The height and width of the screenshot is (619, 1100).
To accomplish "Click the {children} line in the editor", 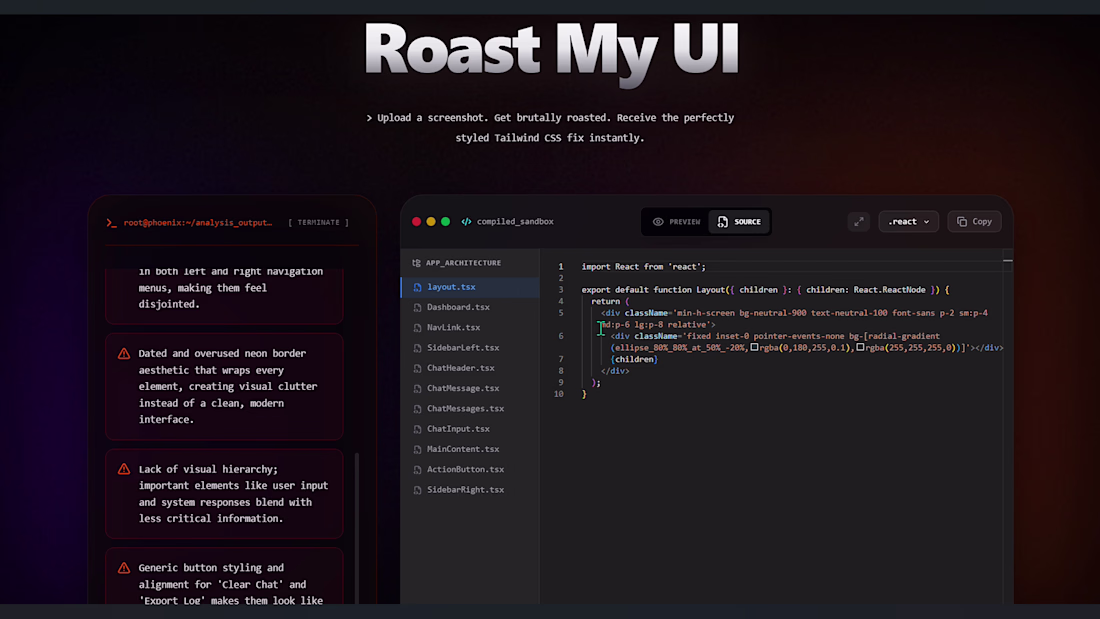I will (634, 359).
